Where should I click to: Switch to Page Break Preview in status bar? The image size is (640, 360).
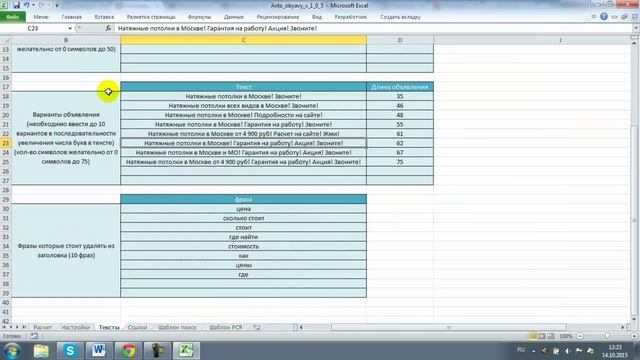tap(551, 336)
